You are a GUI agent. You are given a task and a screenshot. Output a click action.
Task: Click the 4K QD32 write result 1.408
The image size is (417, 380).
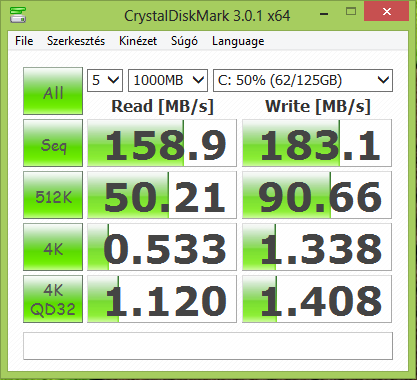[317, 299]
